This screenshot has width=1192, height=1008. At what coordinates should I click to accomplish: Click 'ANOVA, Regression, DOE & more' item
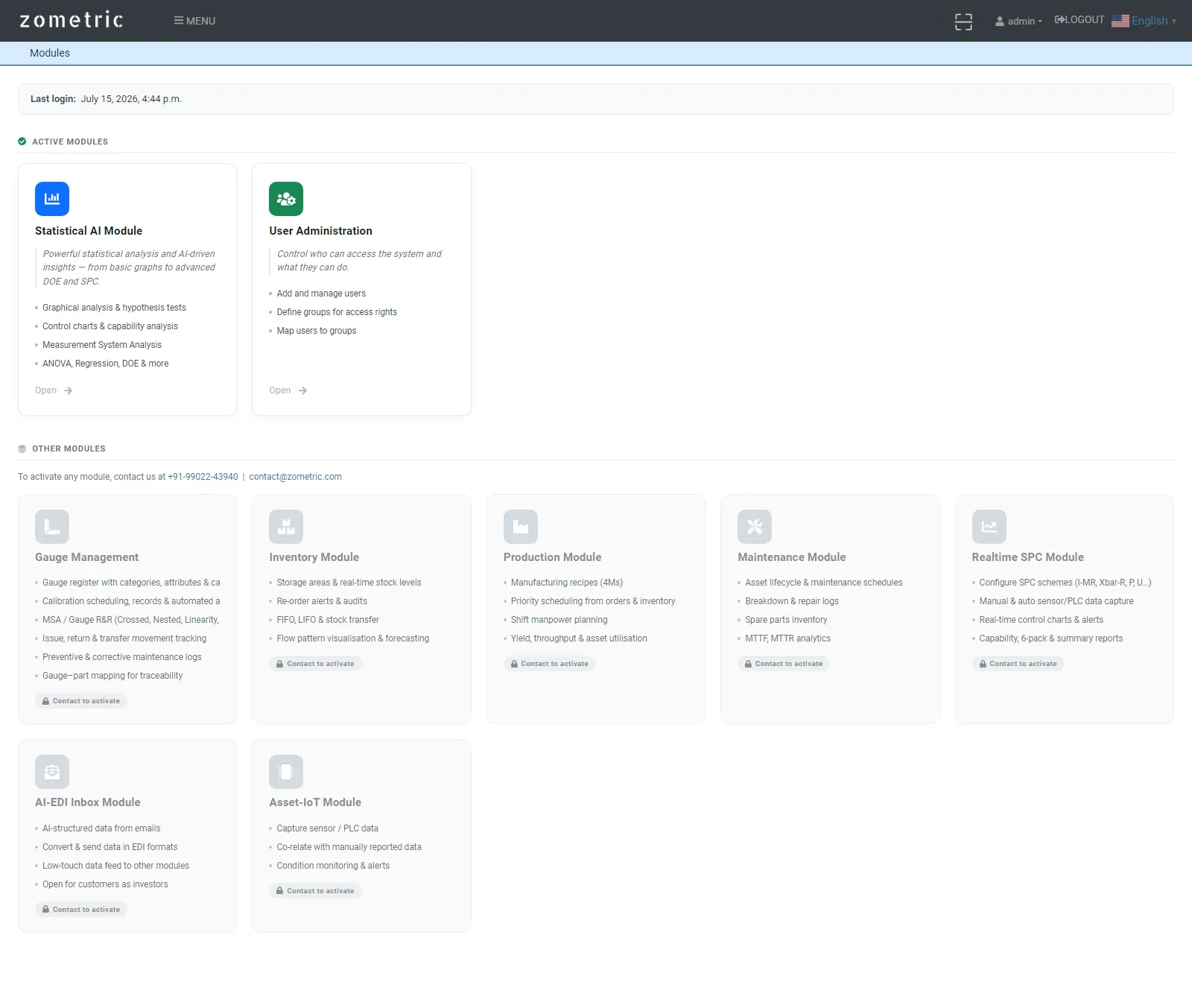105,364
